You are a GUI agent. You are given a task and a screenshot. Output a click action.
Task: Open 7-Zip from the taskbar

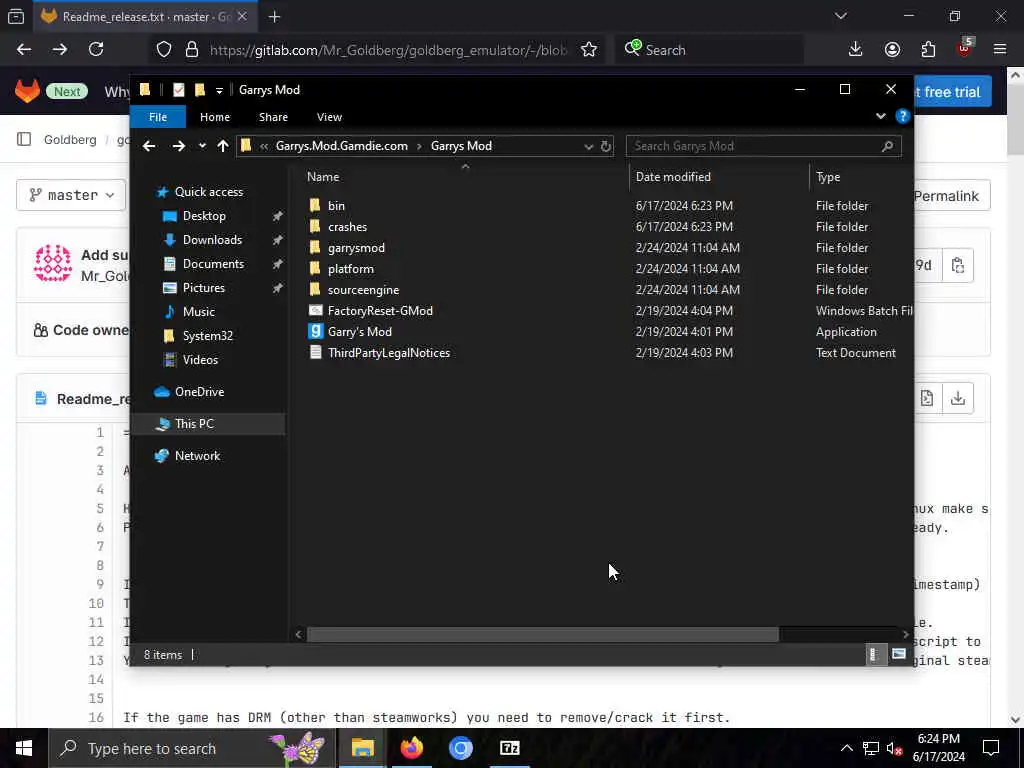point(509,748)
